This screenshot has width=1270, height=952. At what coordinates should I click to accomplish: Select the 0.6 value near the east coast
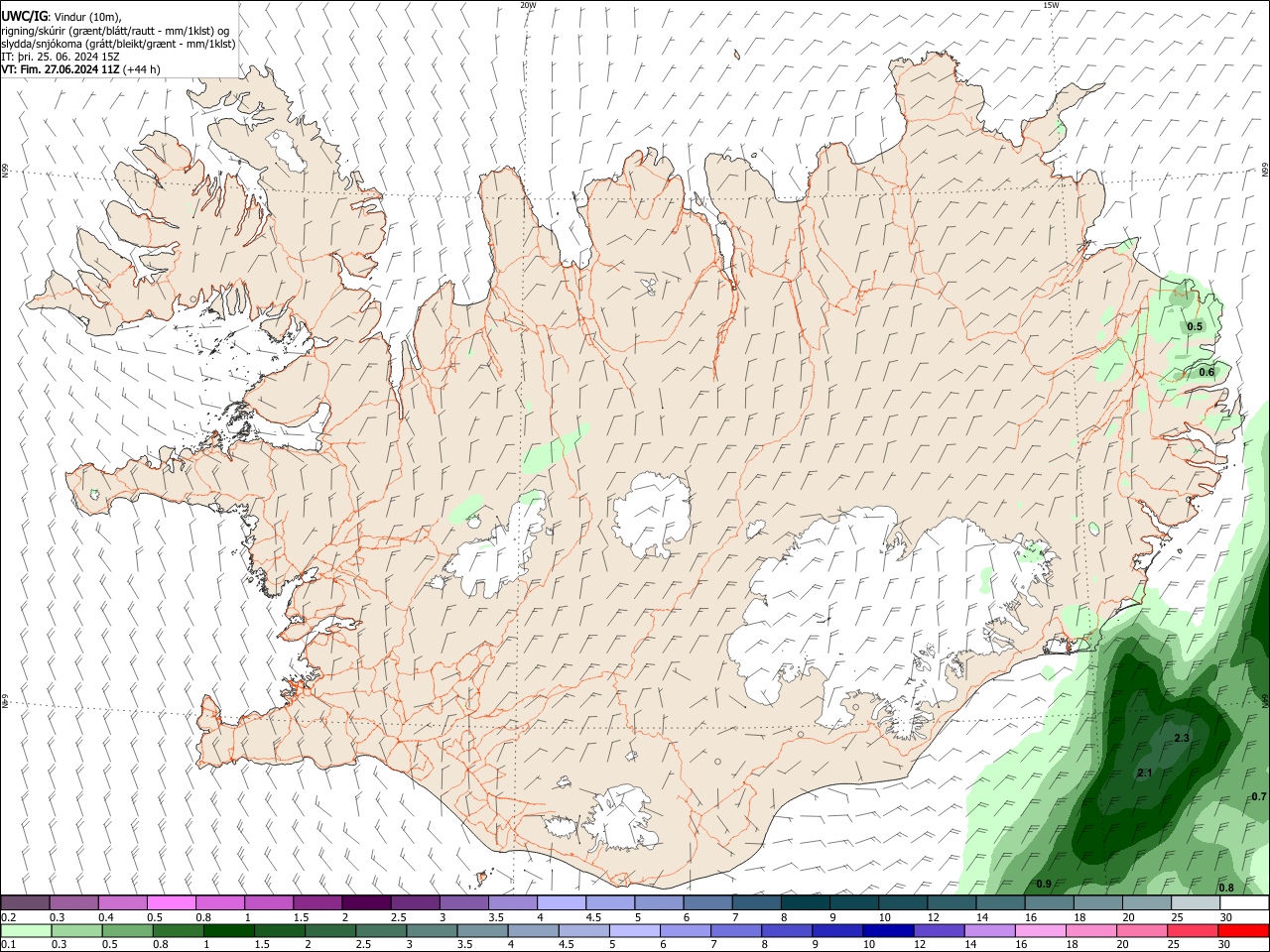1206,372
